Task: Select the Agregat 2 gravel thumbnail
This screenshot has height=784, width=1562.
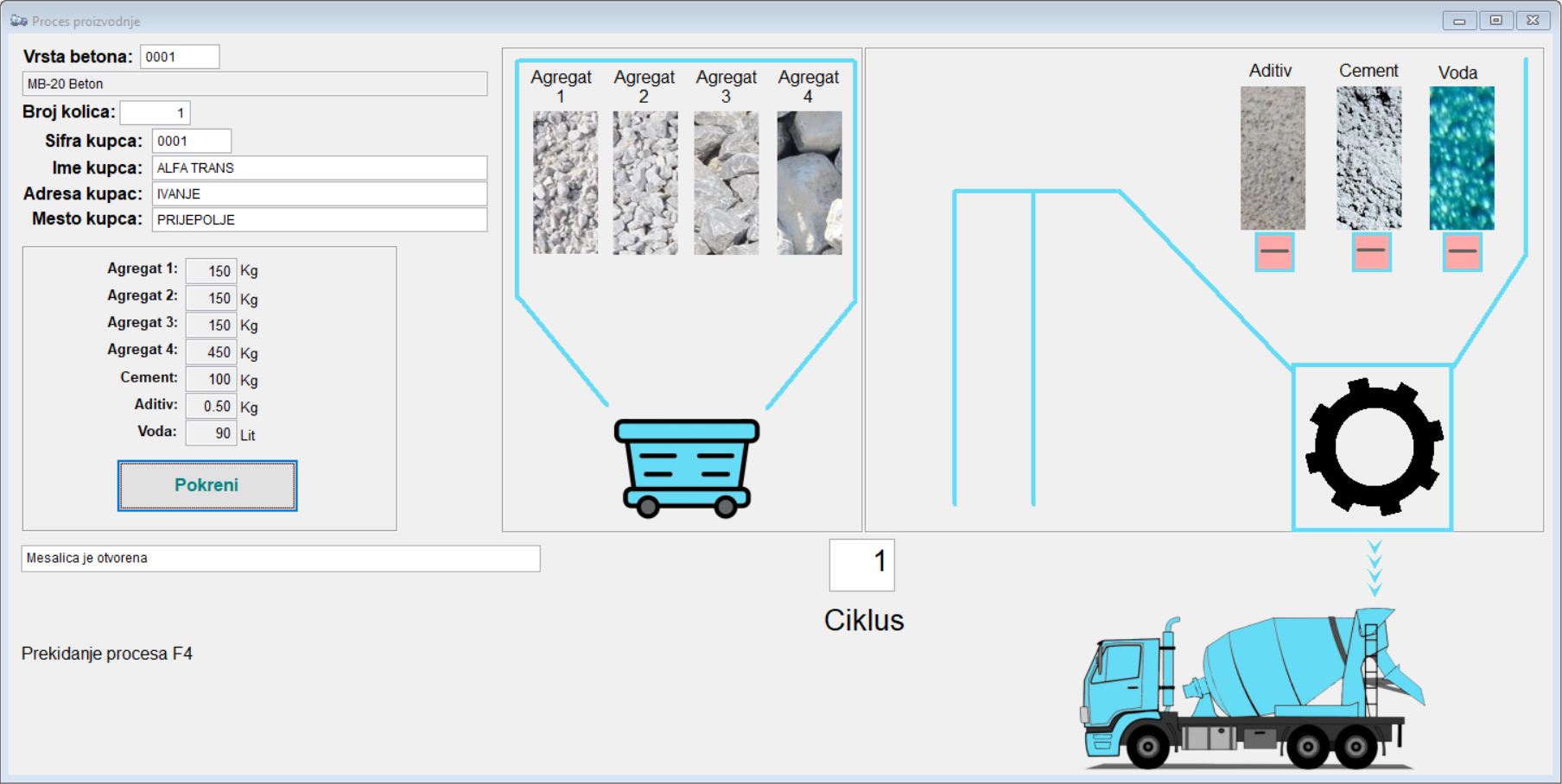Action: (x=644, y=182)
